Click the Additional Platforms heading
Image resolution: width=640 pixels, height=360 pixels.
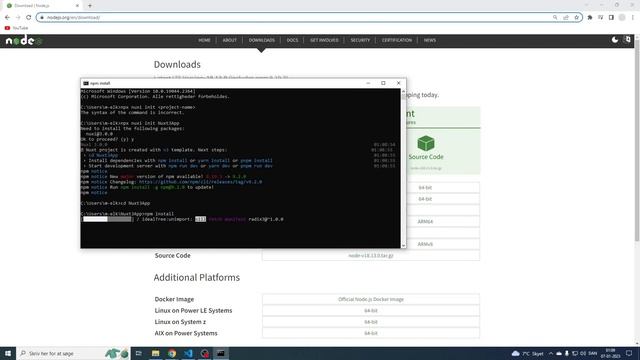click(197, 278)
